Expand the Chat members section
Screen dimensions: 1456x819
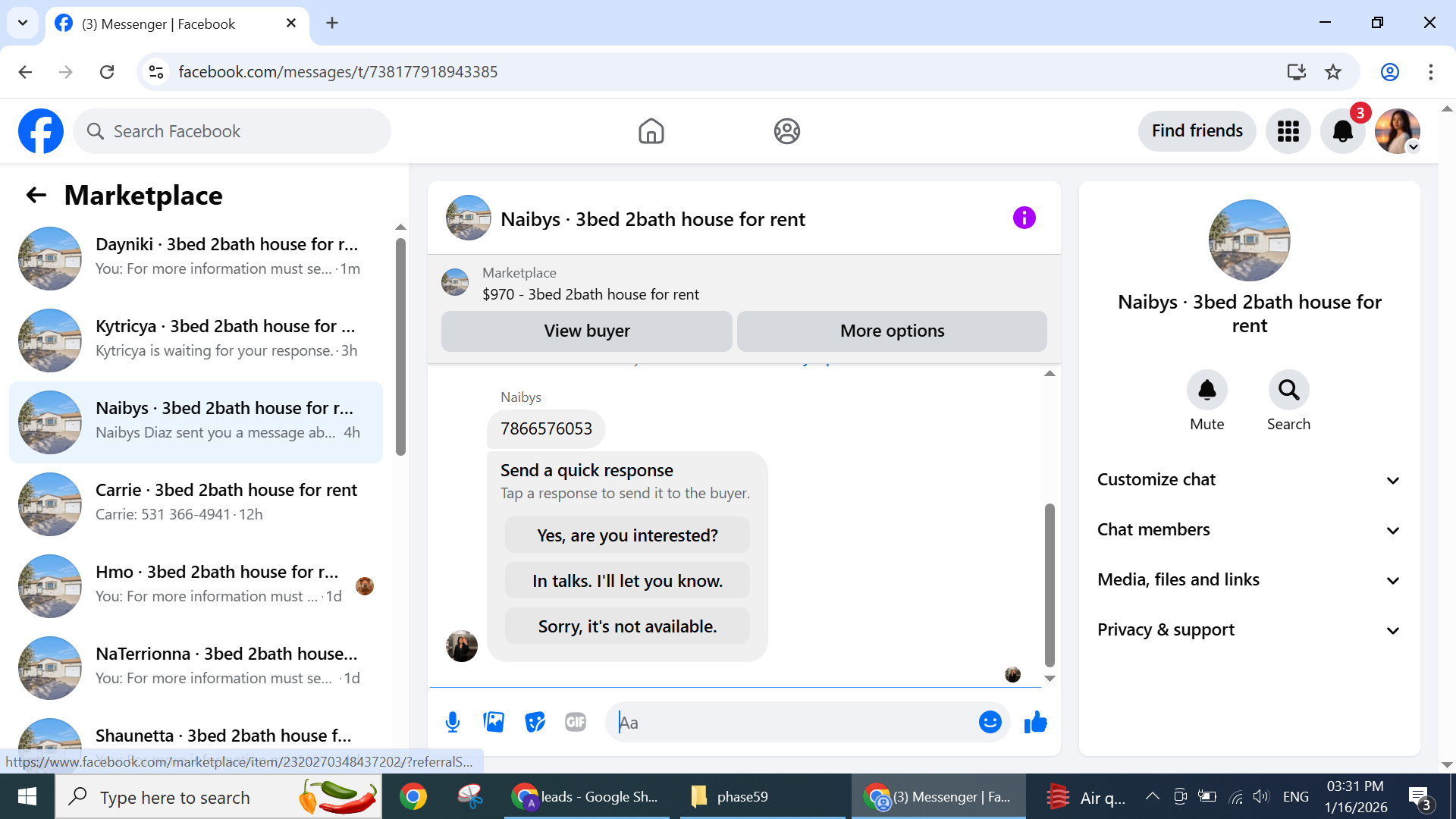(x=1248, y=529)
